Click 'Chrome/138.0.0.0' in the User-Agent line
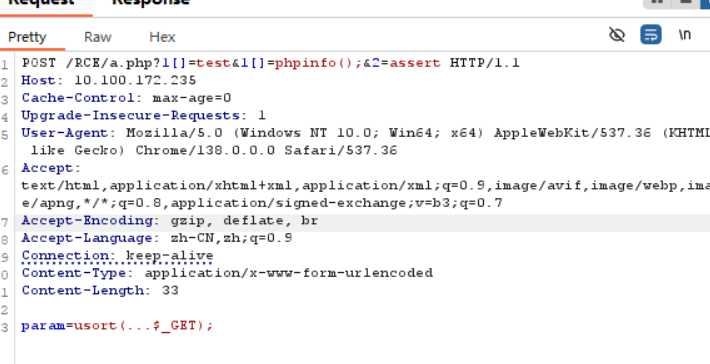This screenshot has height=364, width=710. 205,150
